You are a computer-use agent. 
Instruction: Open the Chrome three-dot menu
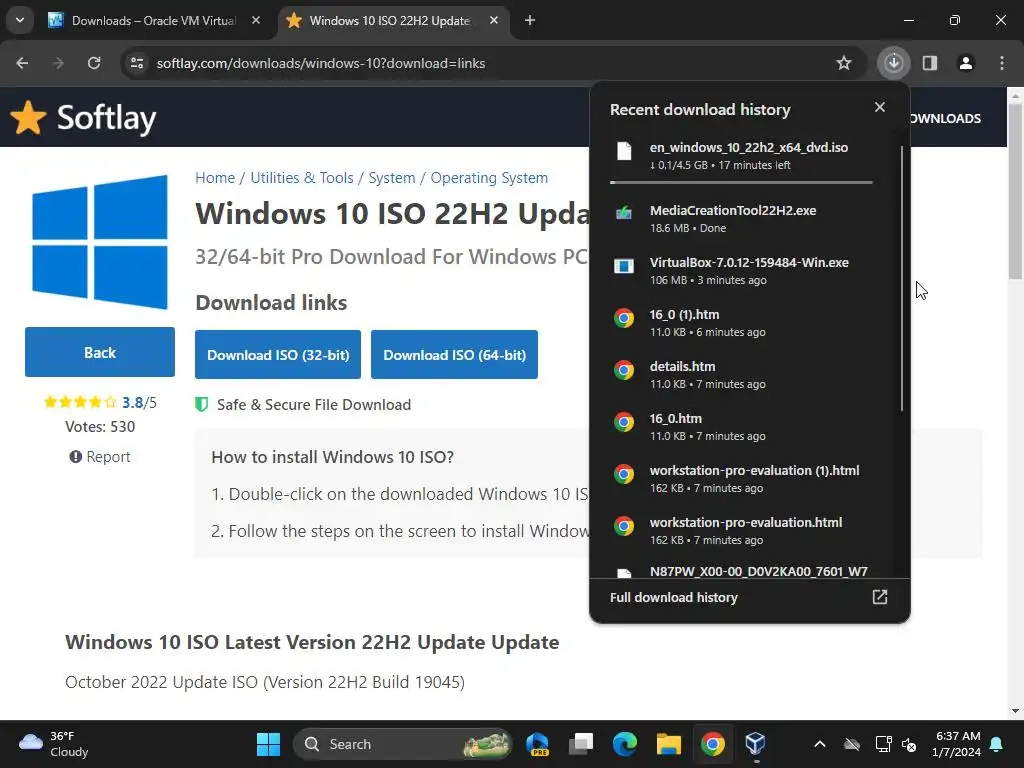point(1002,63)
